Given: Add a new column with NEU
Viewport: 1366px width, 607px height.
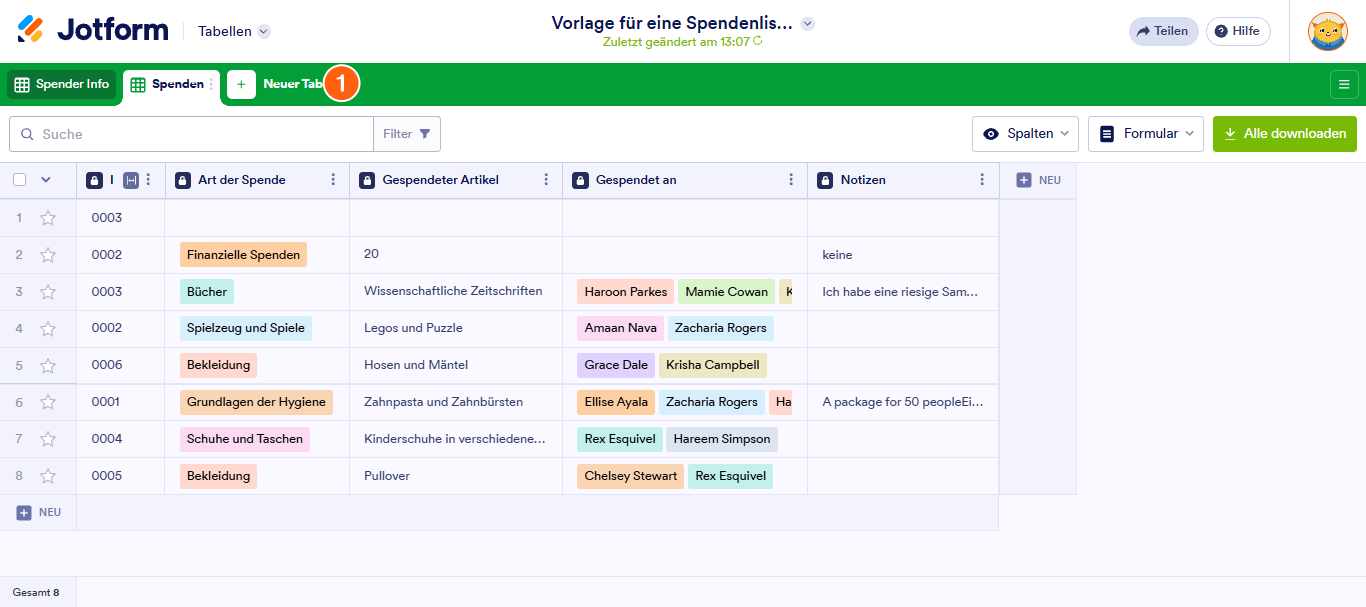Looking at the screenshot, I should coord(1038,180).
